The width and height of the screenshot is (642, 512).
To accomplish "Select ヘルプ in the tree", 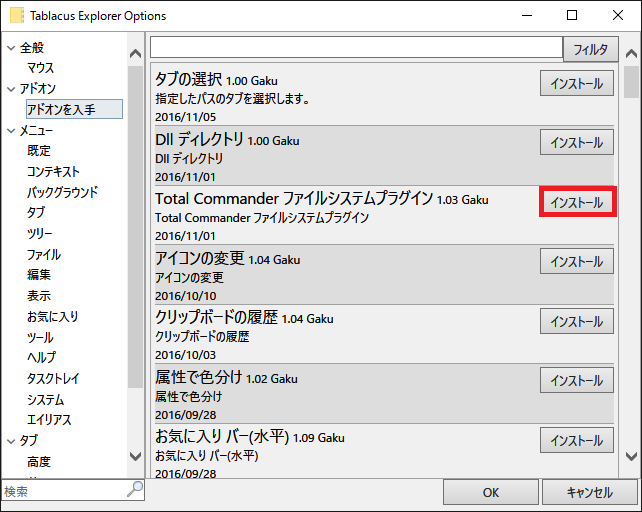I will click(41, 358).
